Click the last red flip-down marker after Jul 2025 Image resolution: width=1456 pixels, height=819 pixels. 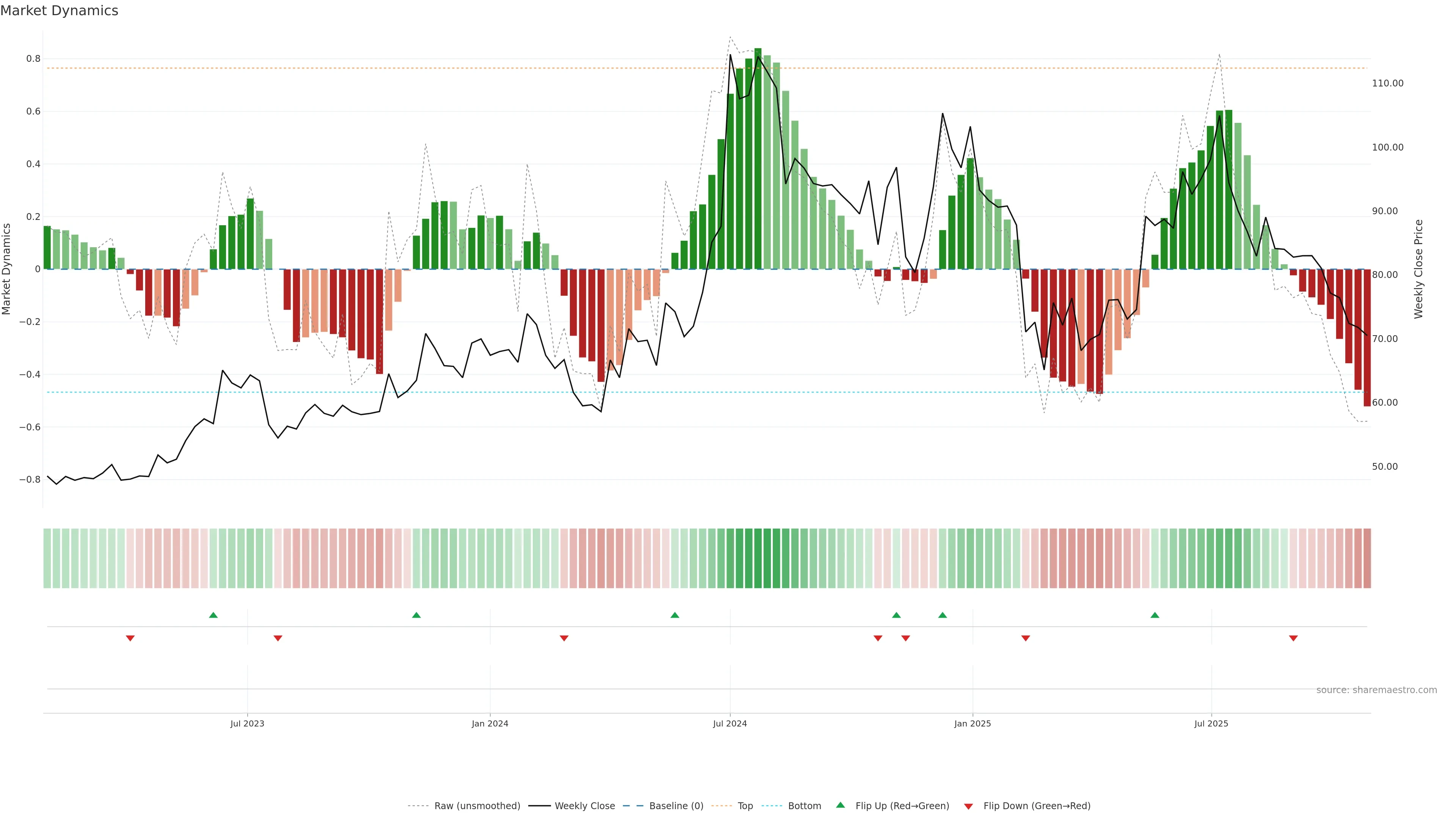click(x=1293, y=638)
